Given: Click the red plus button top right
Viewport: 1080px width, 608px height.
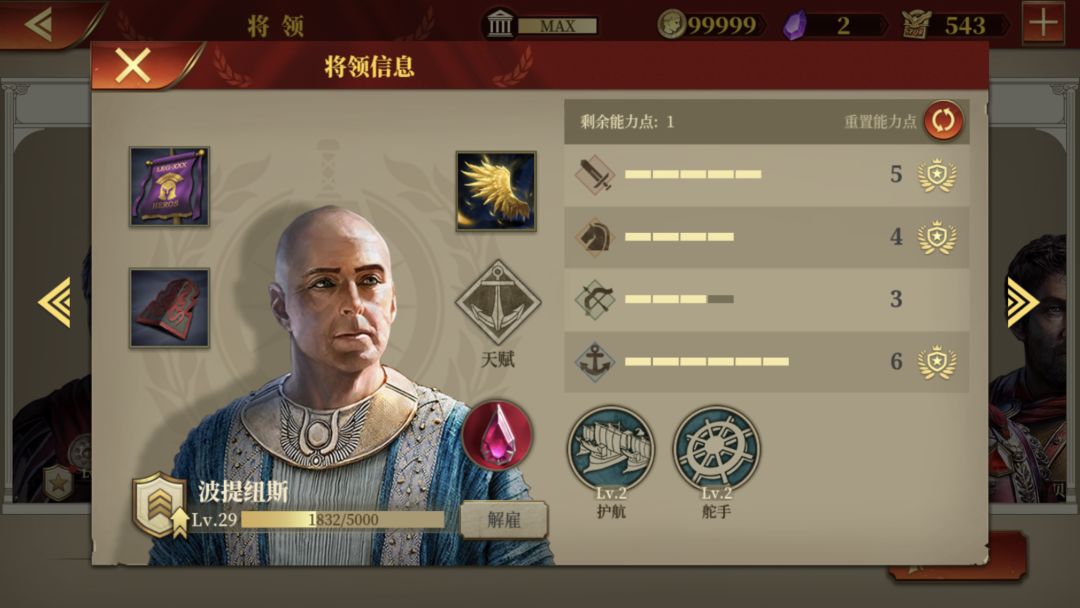Looking at the screenshot, I should tap(1043, 24).
